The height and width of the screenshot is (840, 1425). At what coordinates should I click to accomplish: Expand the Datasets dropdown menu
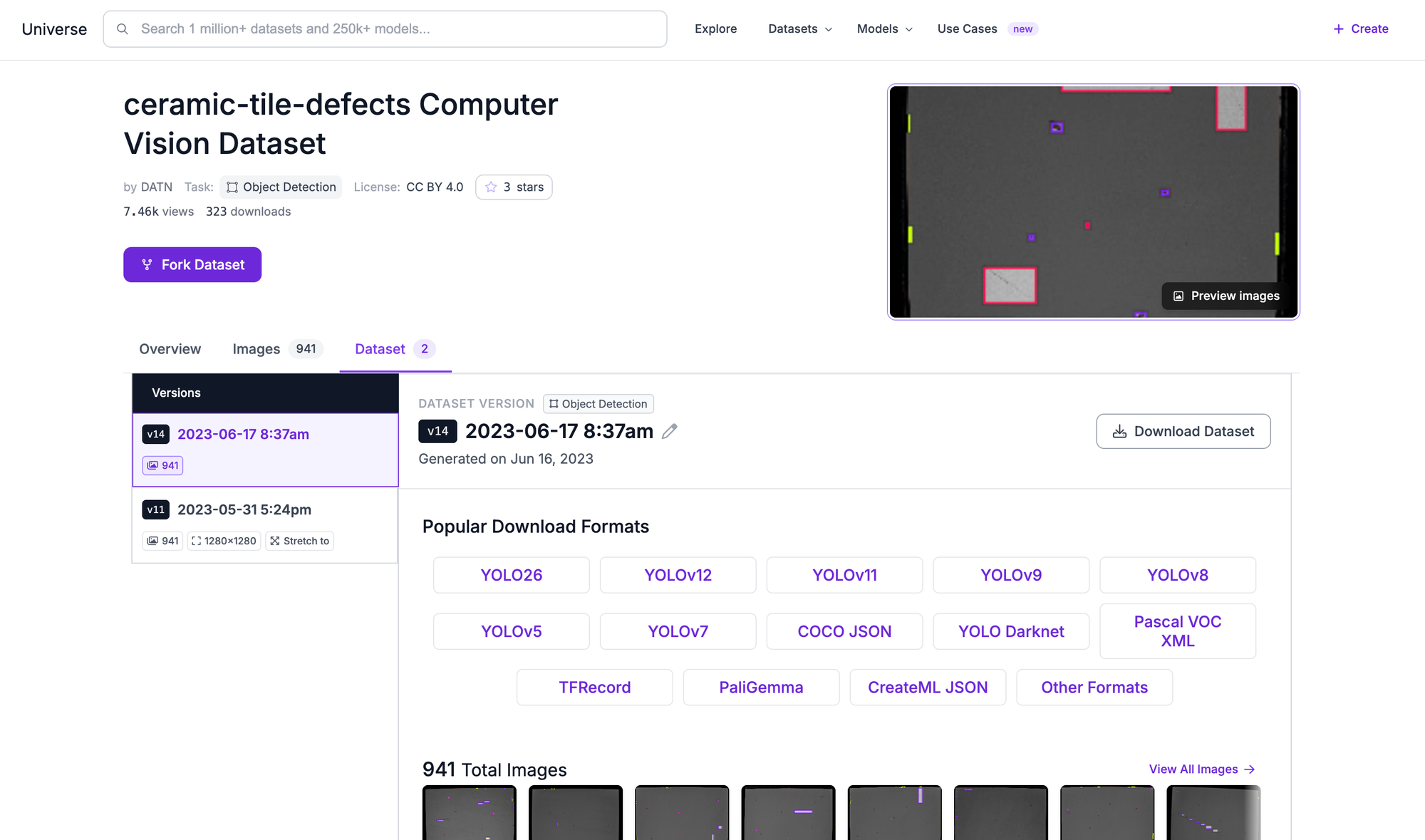(800, 29)
